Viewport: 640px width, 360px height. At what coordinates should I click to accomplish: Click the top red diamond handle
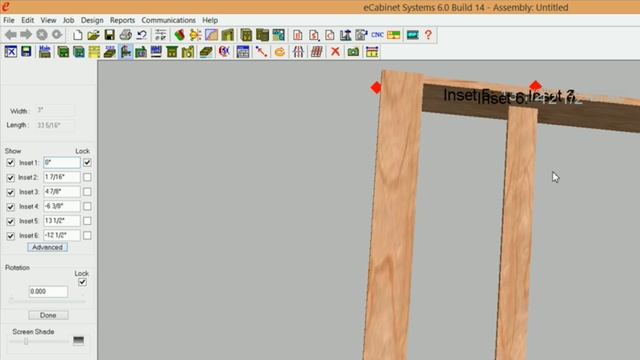coord(536,85)
